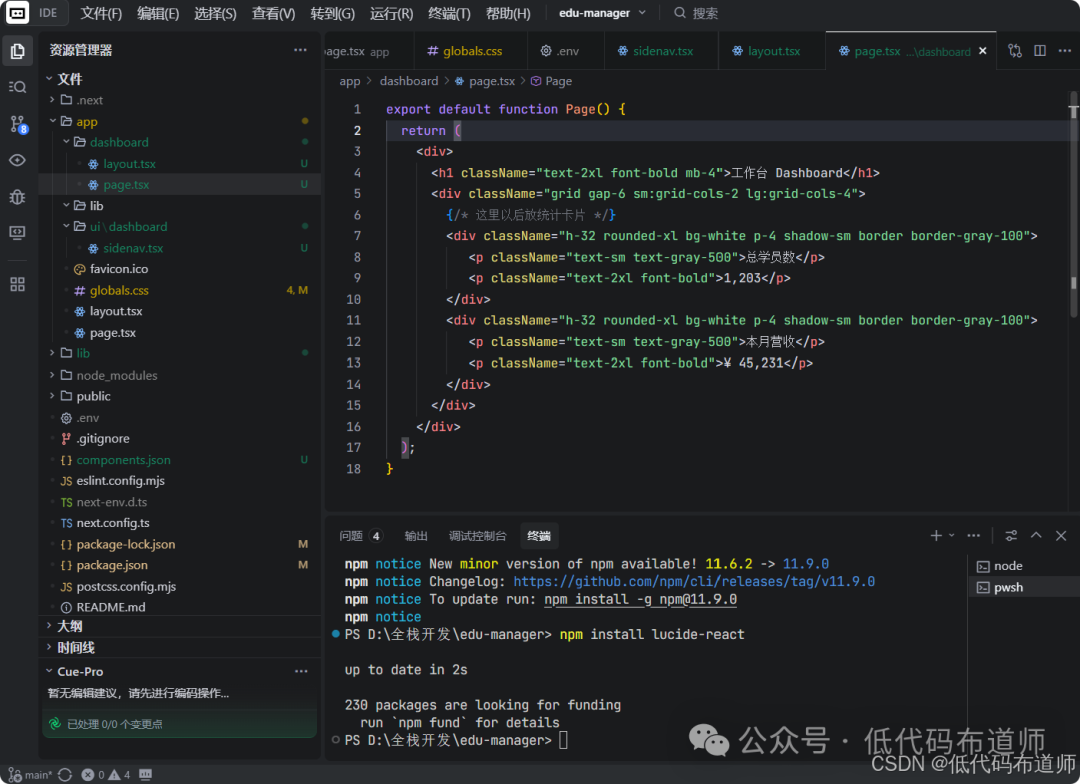
Task: Open the npm changelog GitHub link in terminal
Action: click(694, 582)
